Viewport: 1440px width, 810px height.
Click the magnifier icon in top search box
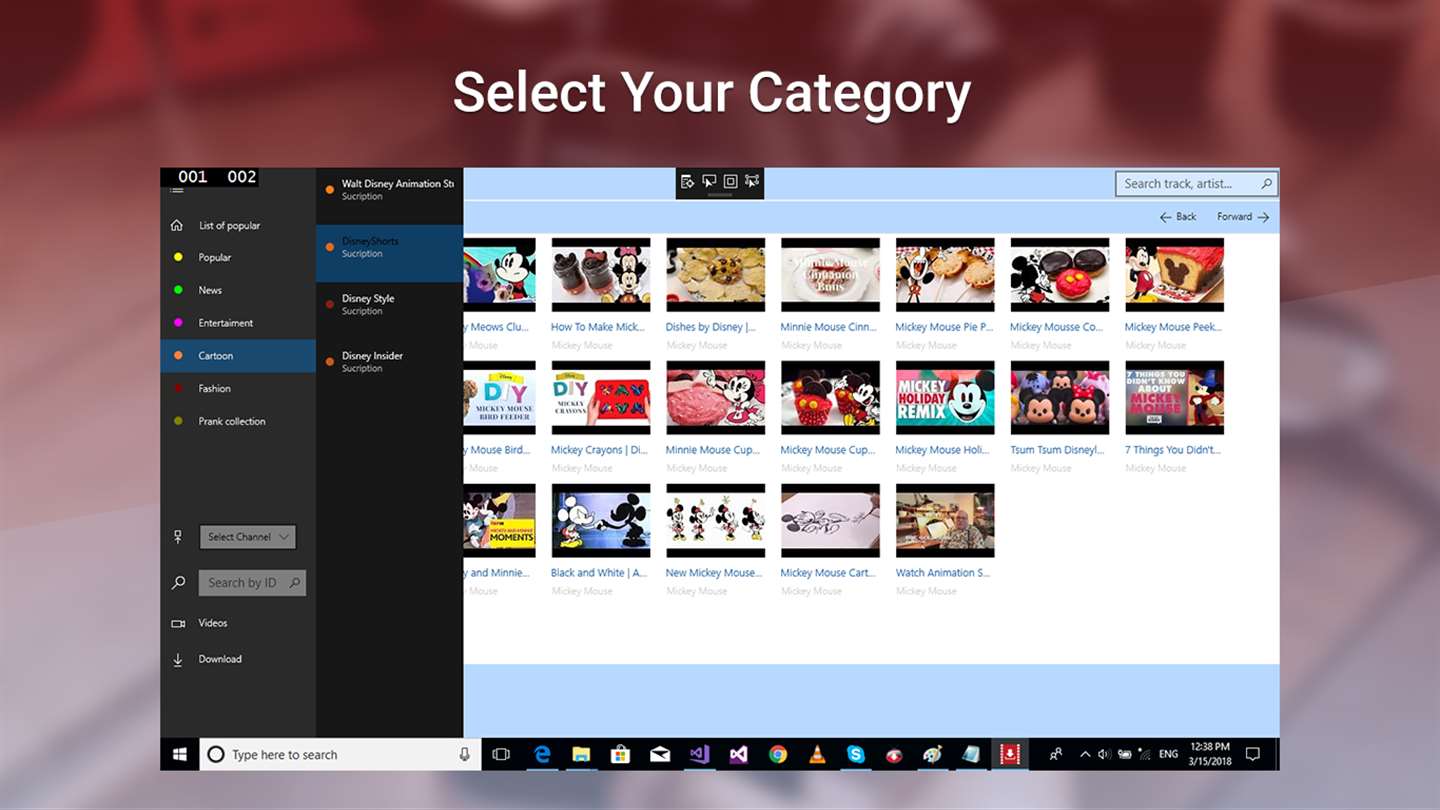(1267, 184)
